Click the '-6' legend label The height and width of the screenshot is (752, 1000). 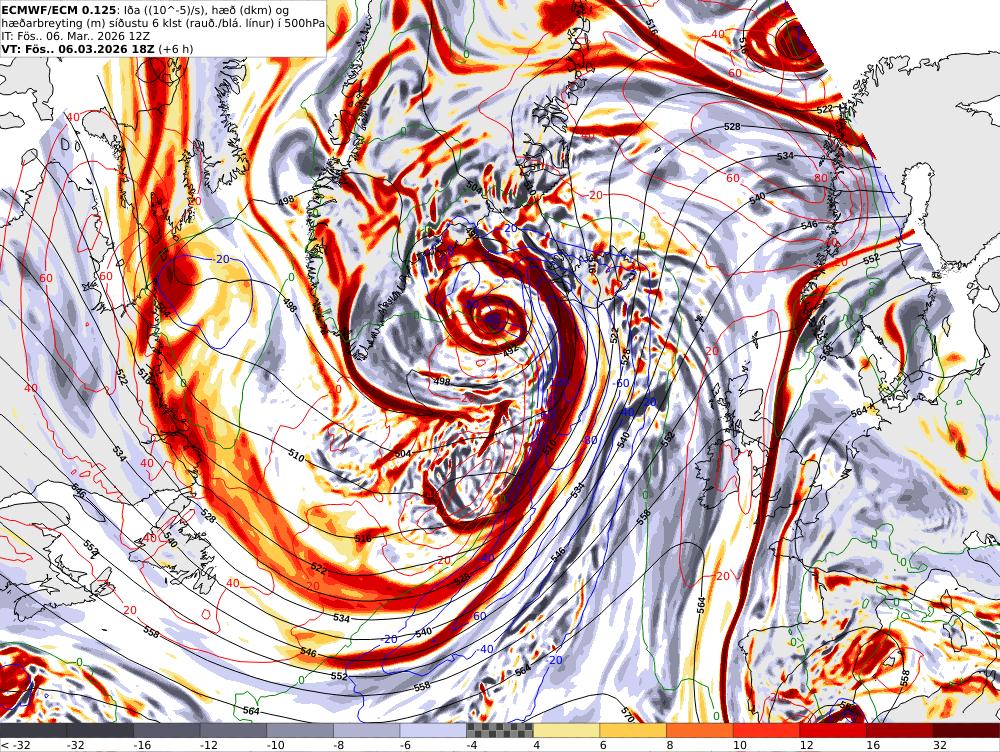(x=407, y=745)
